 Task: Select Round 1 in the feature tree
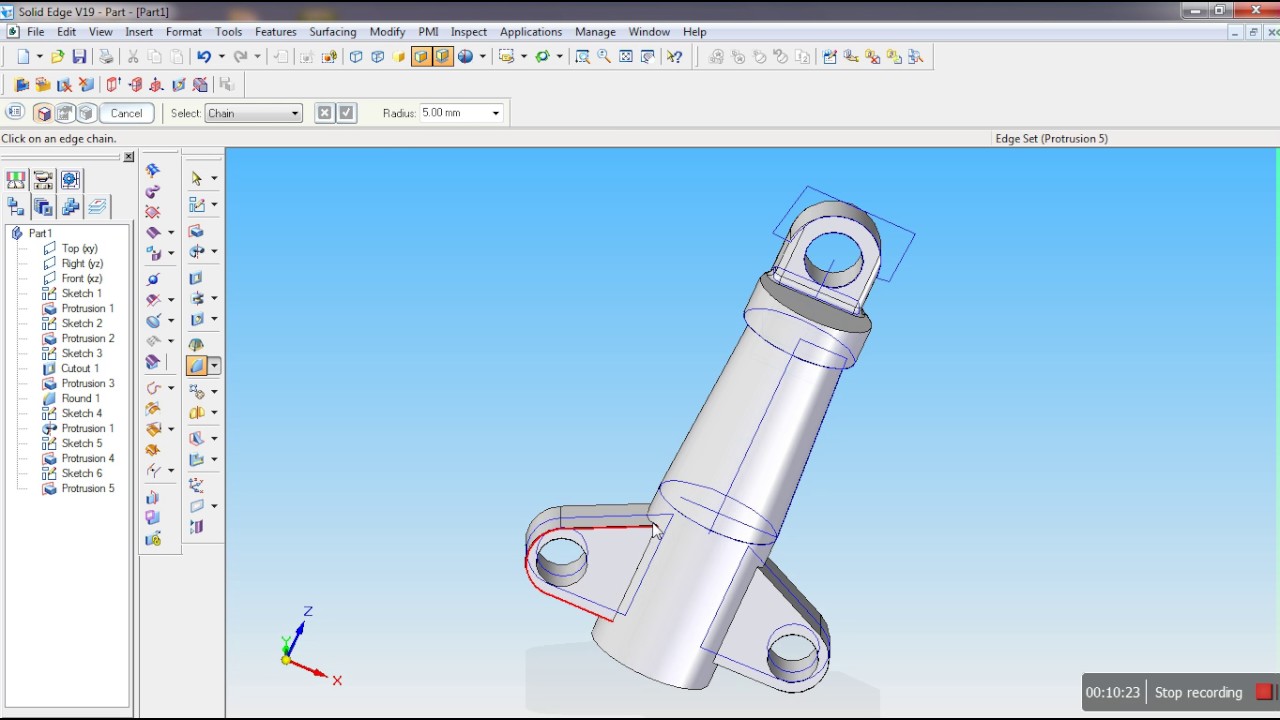[x=80, y=398]
